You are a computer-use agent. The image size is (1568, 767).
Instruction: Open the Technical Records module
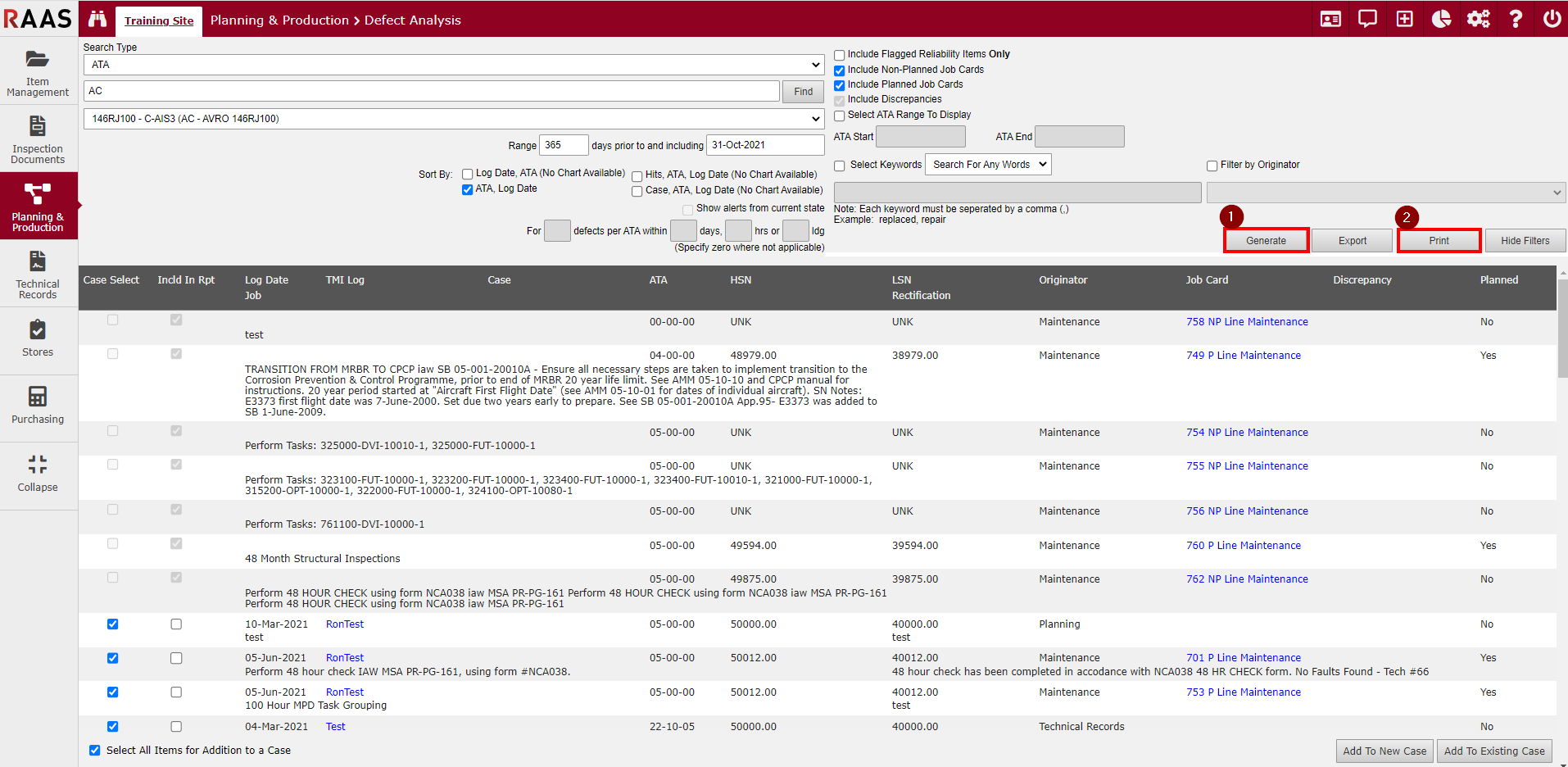[38, 275]
